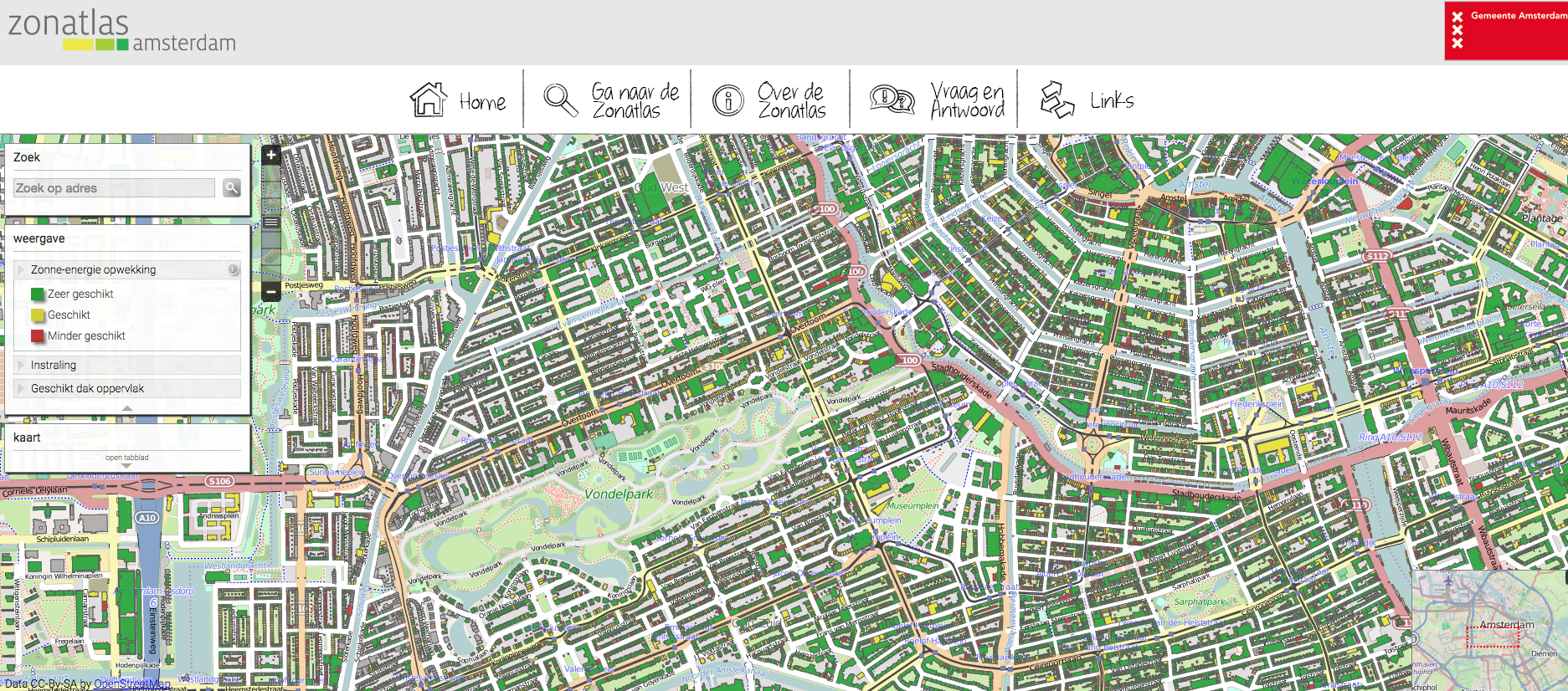
Task: Expand the Instraling section
Action: click(127, 365)
